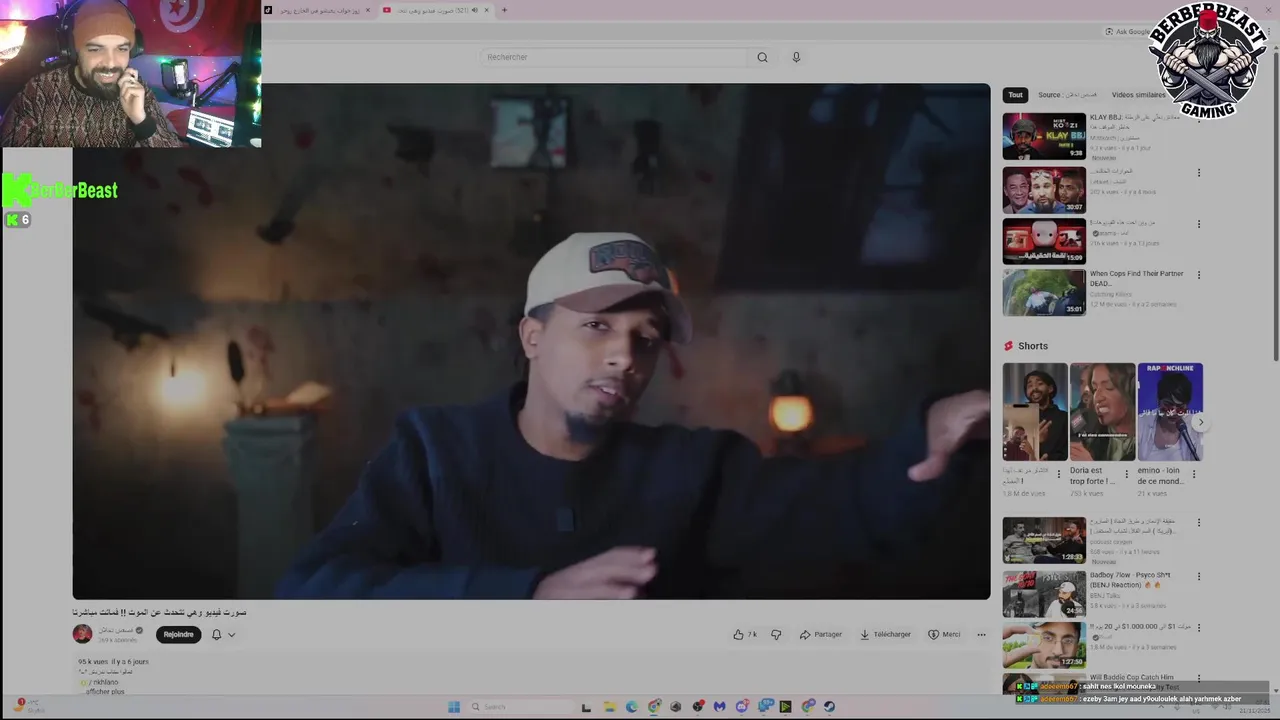Open Badboy 7low - Psyco Sh*t video title
Viewport: 1280px width, 720px height.
click(x=1130, y=580)
